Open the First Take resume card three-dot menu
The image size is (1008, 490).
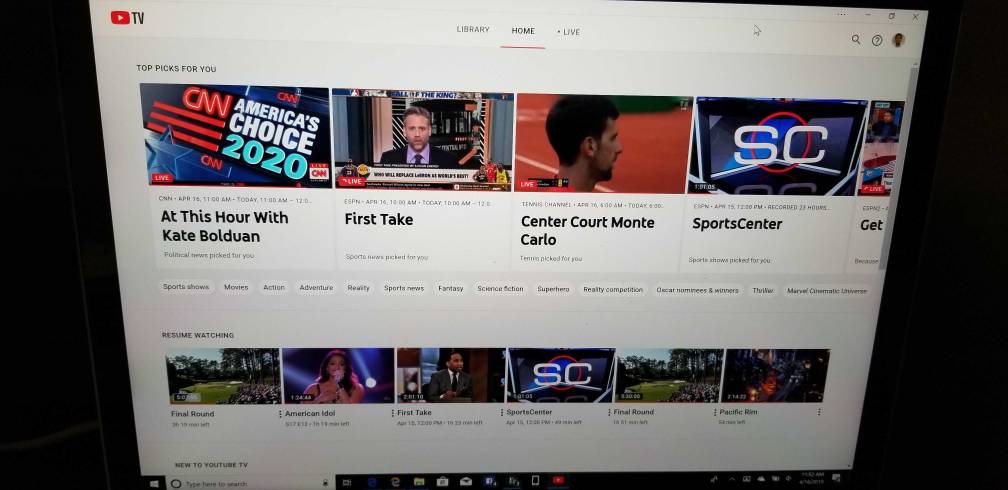[500, 412]
